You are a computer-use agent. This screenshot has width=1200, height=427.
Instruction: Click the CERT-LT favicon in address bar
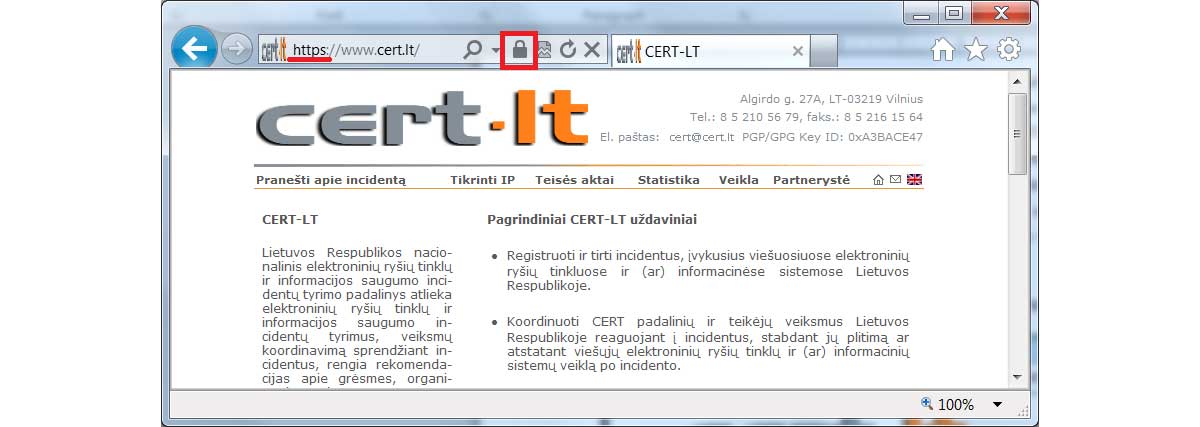click(274, 49)
